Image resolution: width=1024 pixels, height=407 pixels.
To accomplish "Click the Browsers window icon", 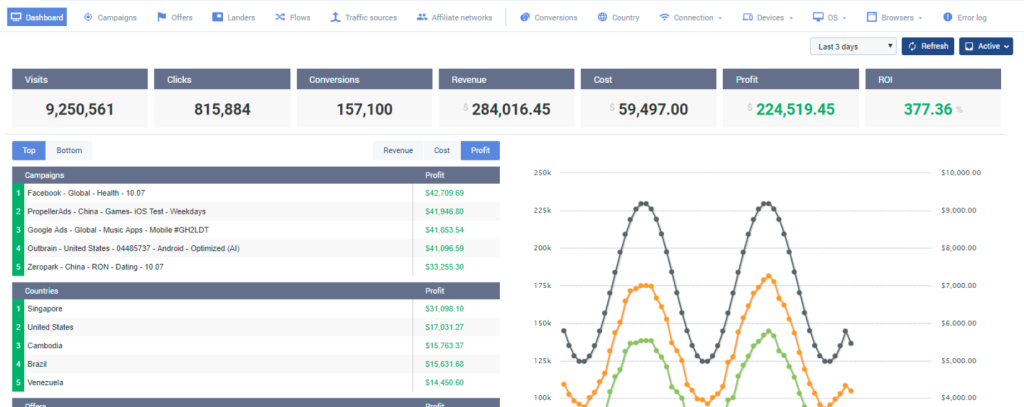I will pos(872,17).
